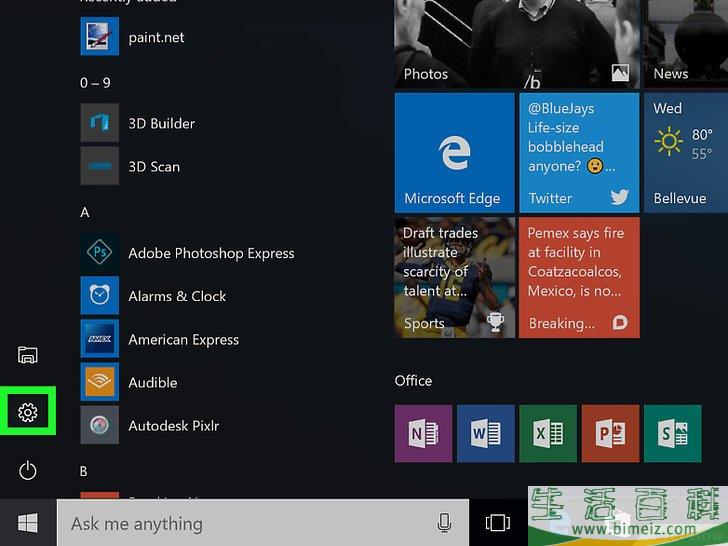The image size is (728, 546).
Task: Launch paint.net app icon
Action: 99,36
